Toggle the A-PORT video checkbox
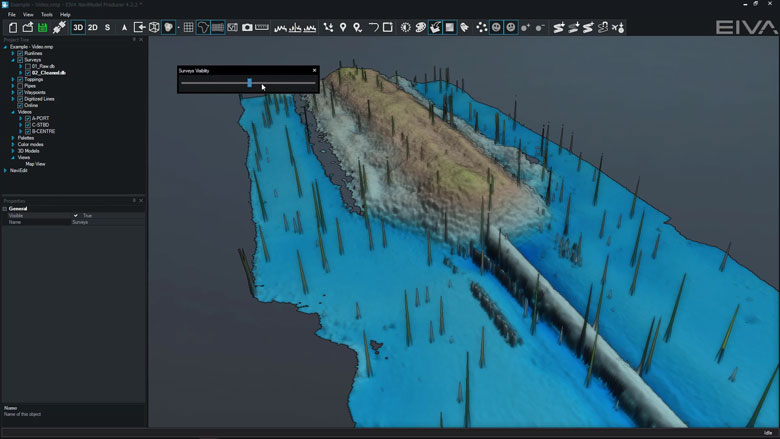This screenshot has width=780, height=439. pyautogui.click(x=28, y=118)
